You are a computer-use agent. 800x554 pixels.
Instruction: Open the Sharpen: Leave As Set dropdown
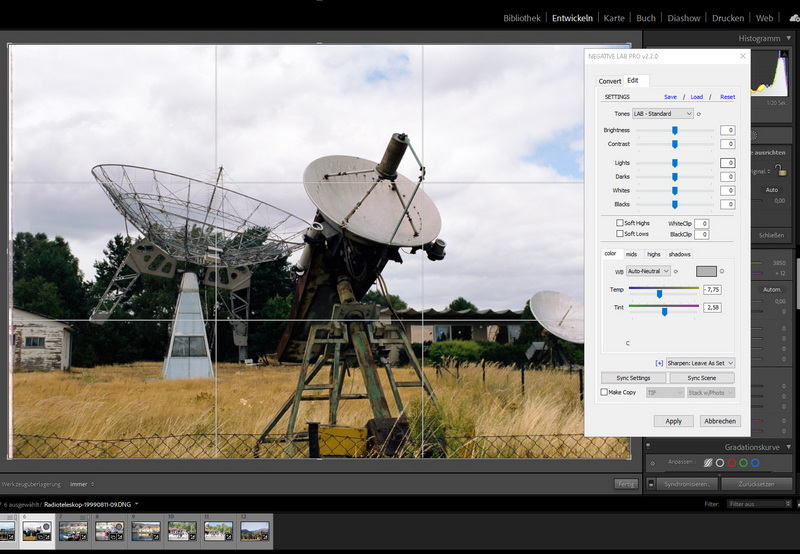click(x=700, y=363)
